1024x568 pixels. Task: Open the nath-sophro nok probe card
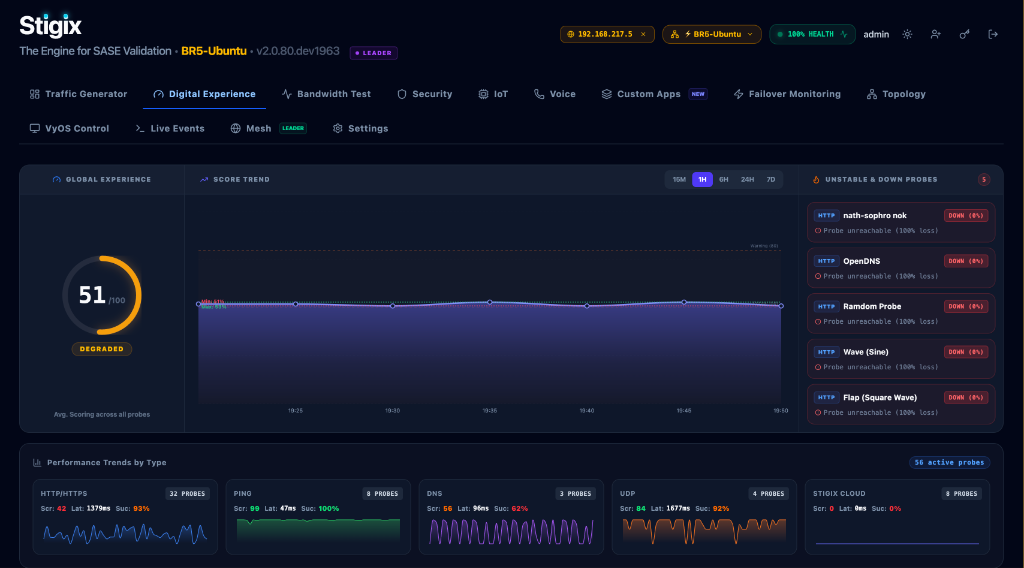(901, 222)
